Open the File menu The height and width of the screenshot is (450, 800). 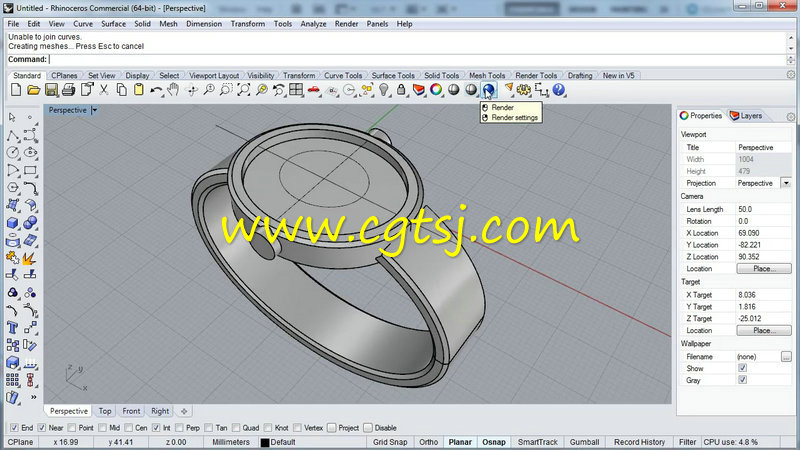tap(13, 24)
